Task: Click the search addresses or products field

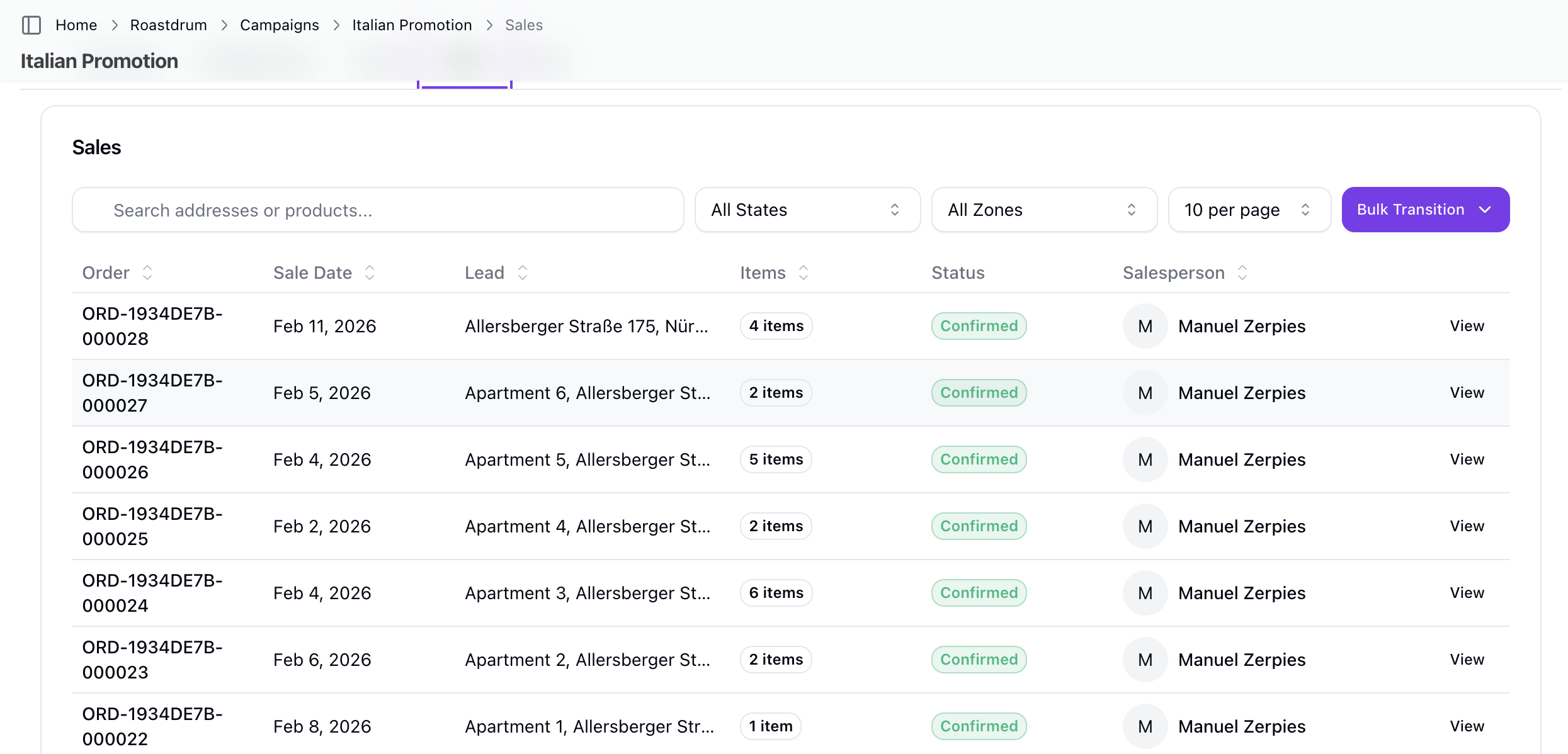Action: (378, 210)
